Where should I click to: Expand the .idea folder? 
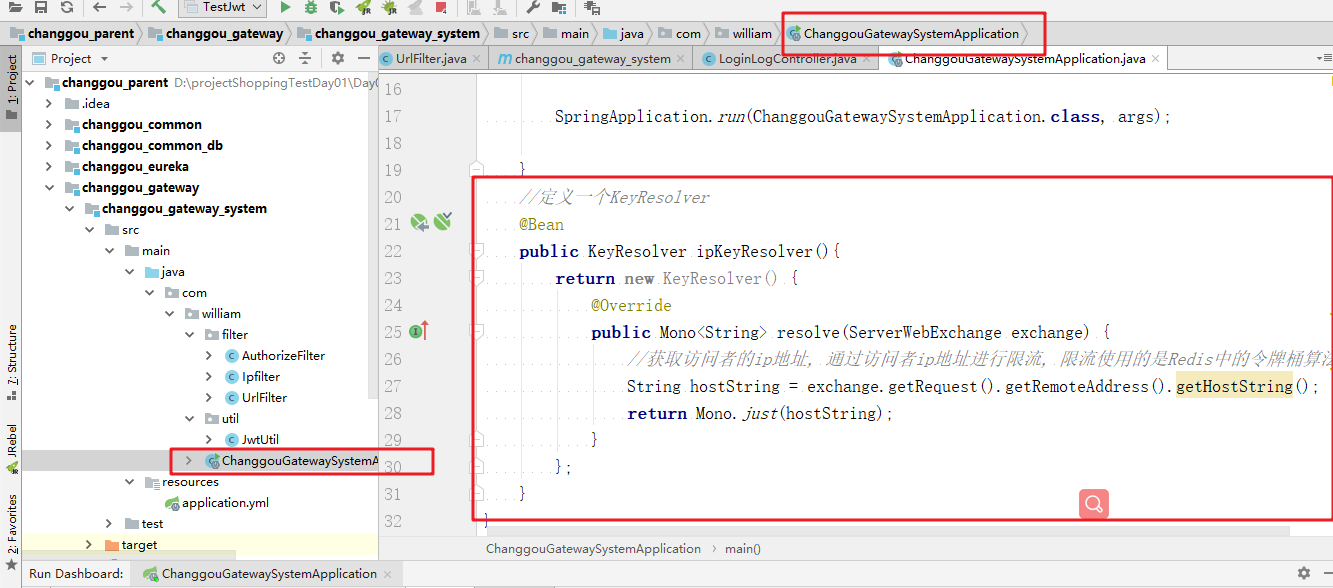pyautogui.click(x=49, y=103)
